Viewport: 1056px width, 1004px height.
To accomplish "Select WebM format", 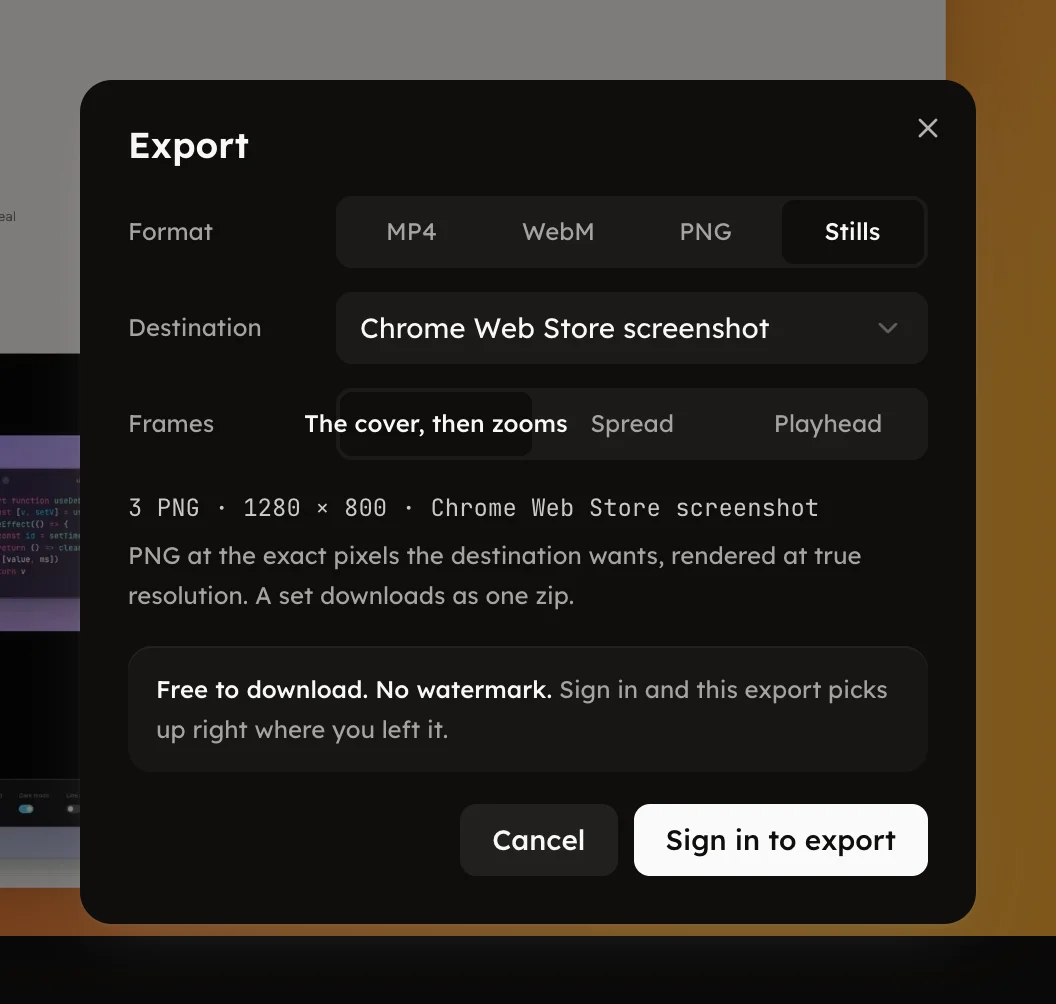I will pyautogui.click(x=558, y=232).
